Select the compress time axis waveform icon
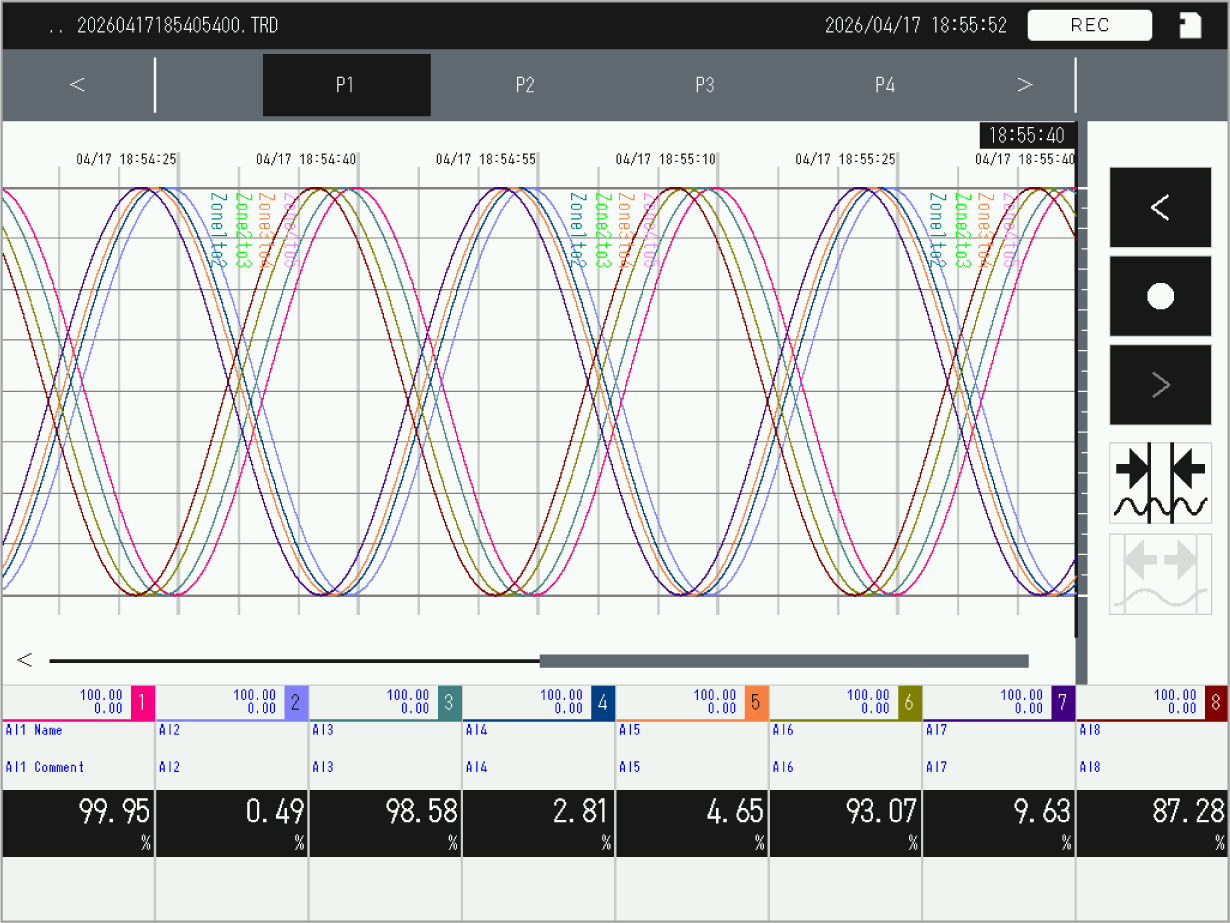The width and height of the screenshot is (1230, 923). (x=1160, y=483)
